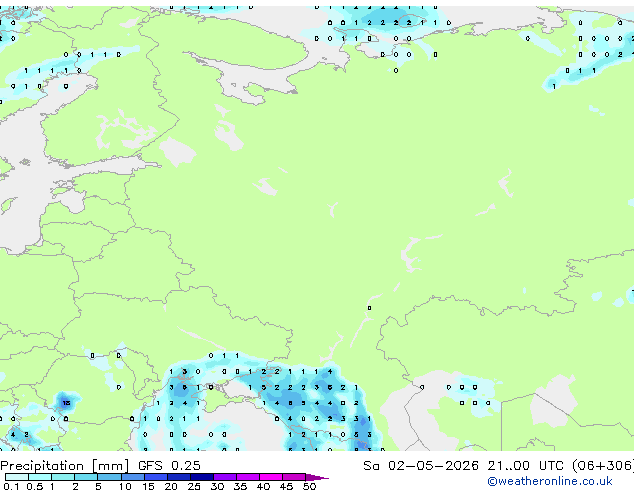Select the purple swatch between 30 and 35
Viewport: 634px width, 490px height.
(x=225, y=477)
